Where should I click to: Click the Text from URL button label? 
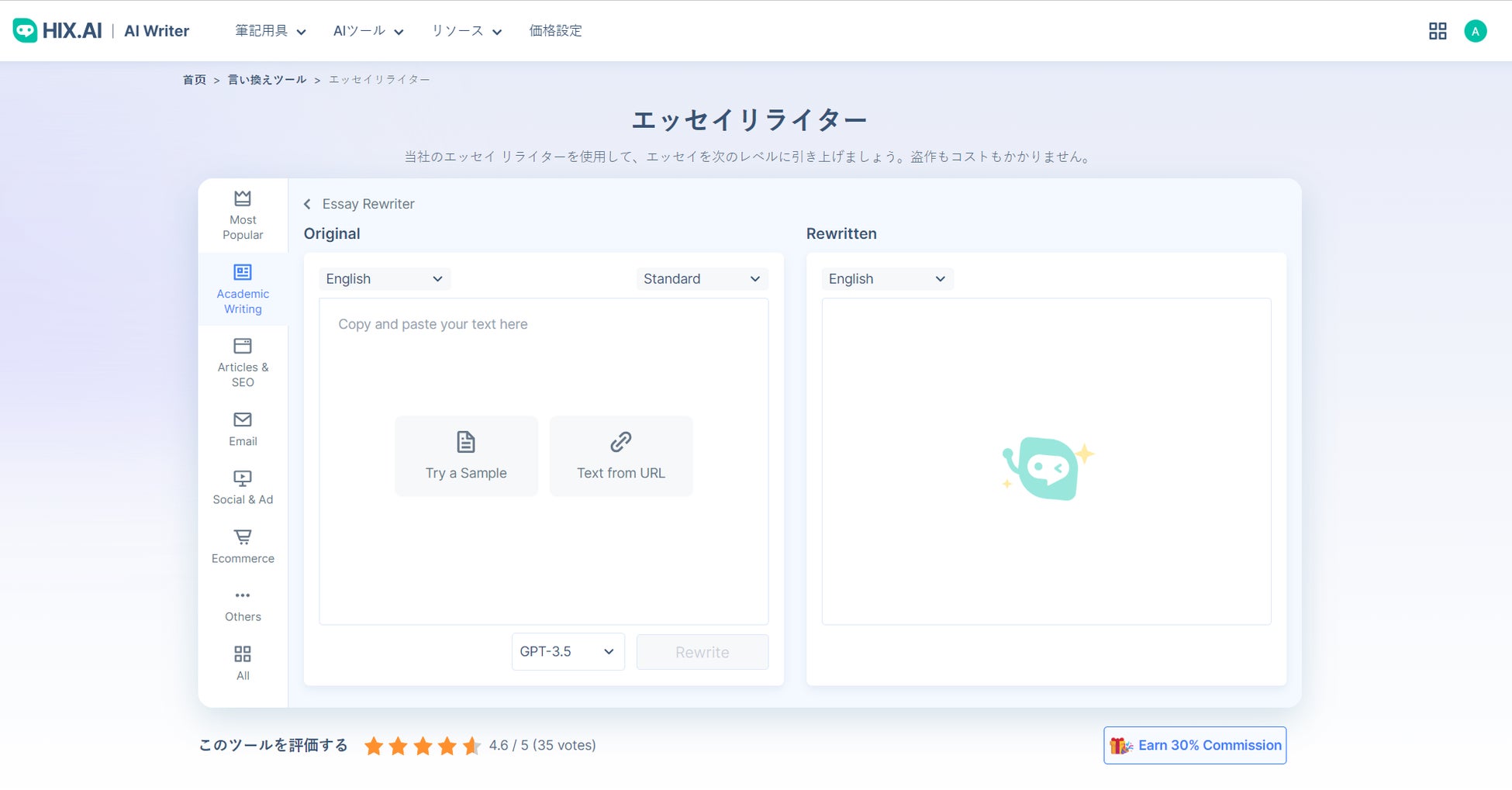tap(621, 473)
